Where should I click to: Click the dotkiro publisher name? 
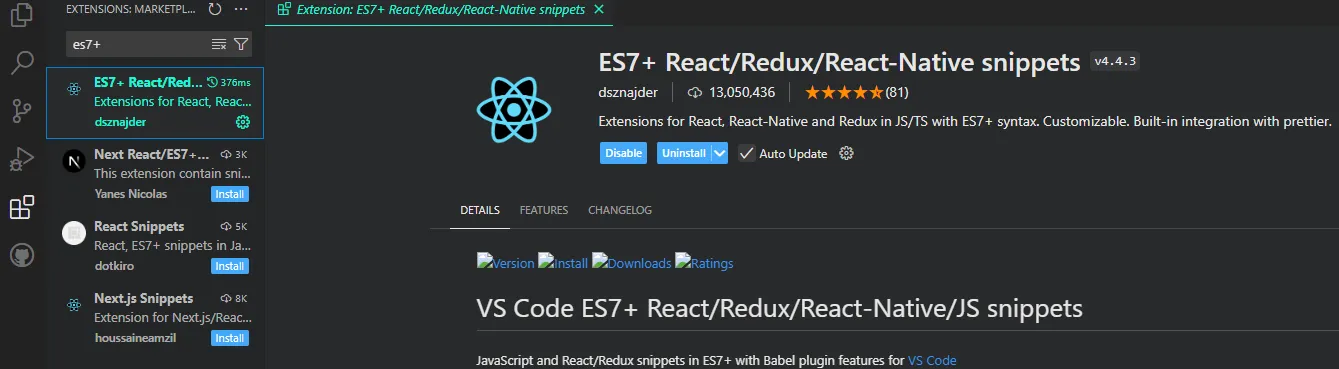[114, 266]
